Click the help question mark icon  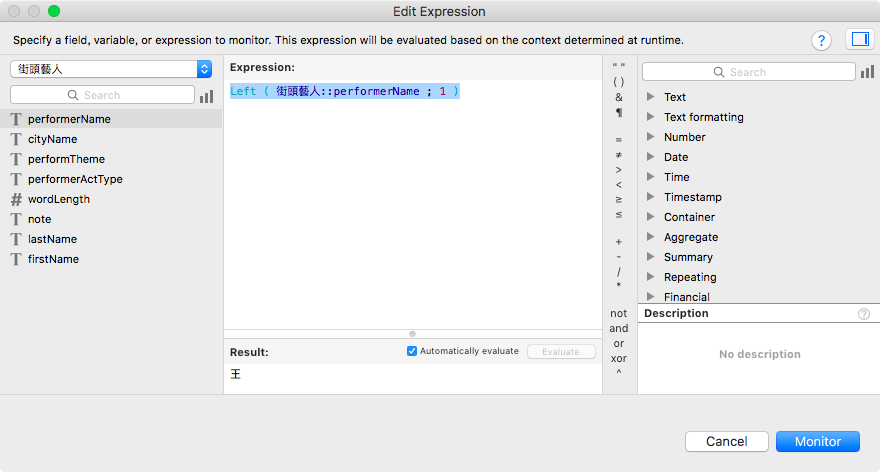pos(821,40)
